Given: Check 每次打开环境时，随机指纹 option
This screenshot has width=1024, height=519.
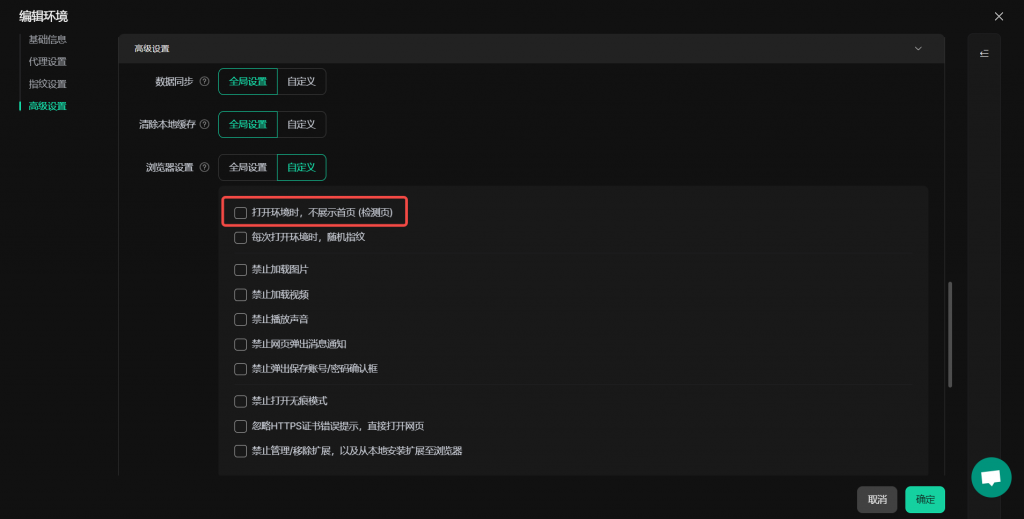Looking at the screenshot, I should coord(240,238).
